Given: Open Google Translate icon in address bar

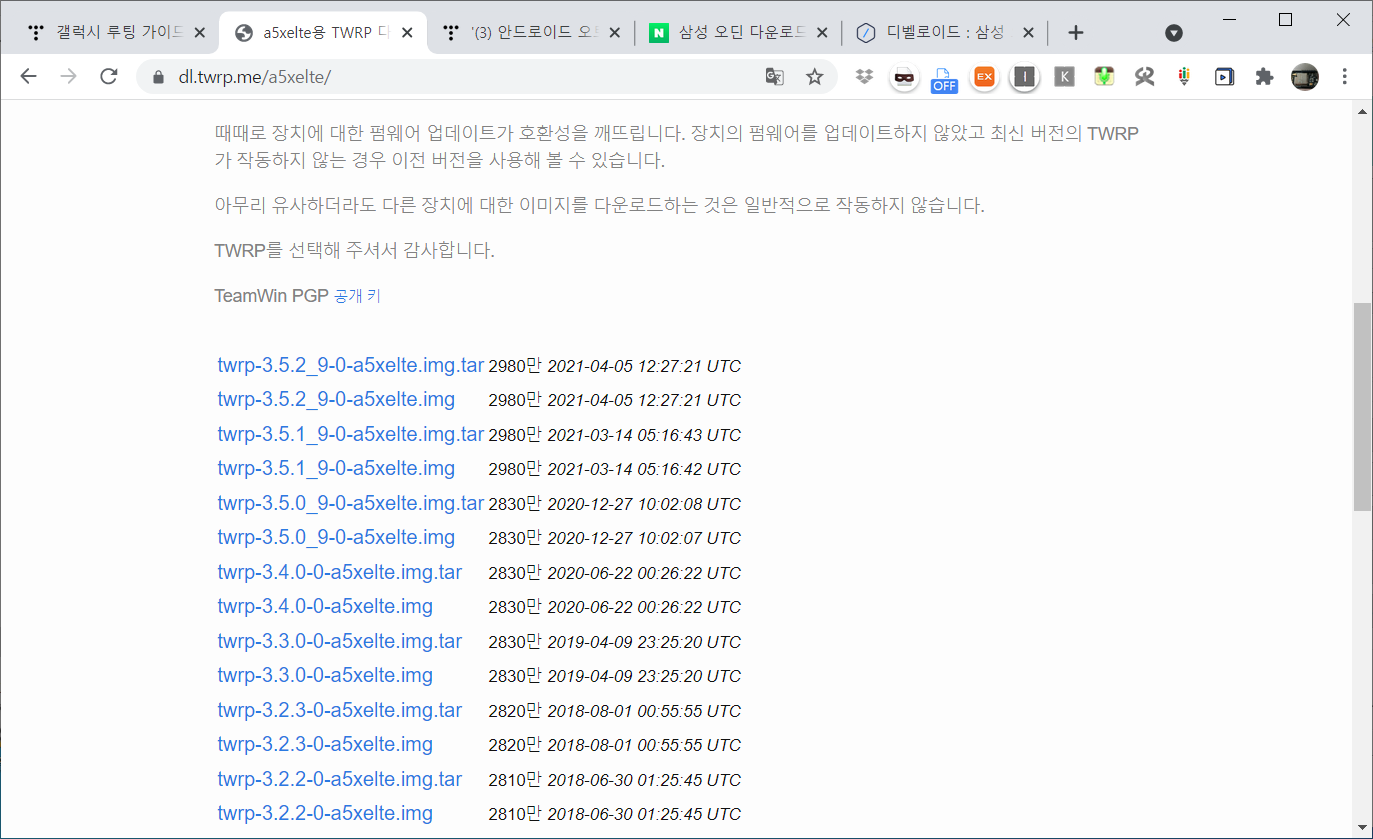Looking at the screenshot, I should 774,76.
